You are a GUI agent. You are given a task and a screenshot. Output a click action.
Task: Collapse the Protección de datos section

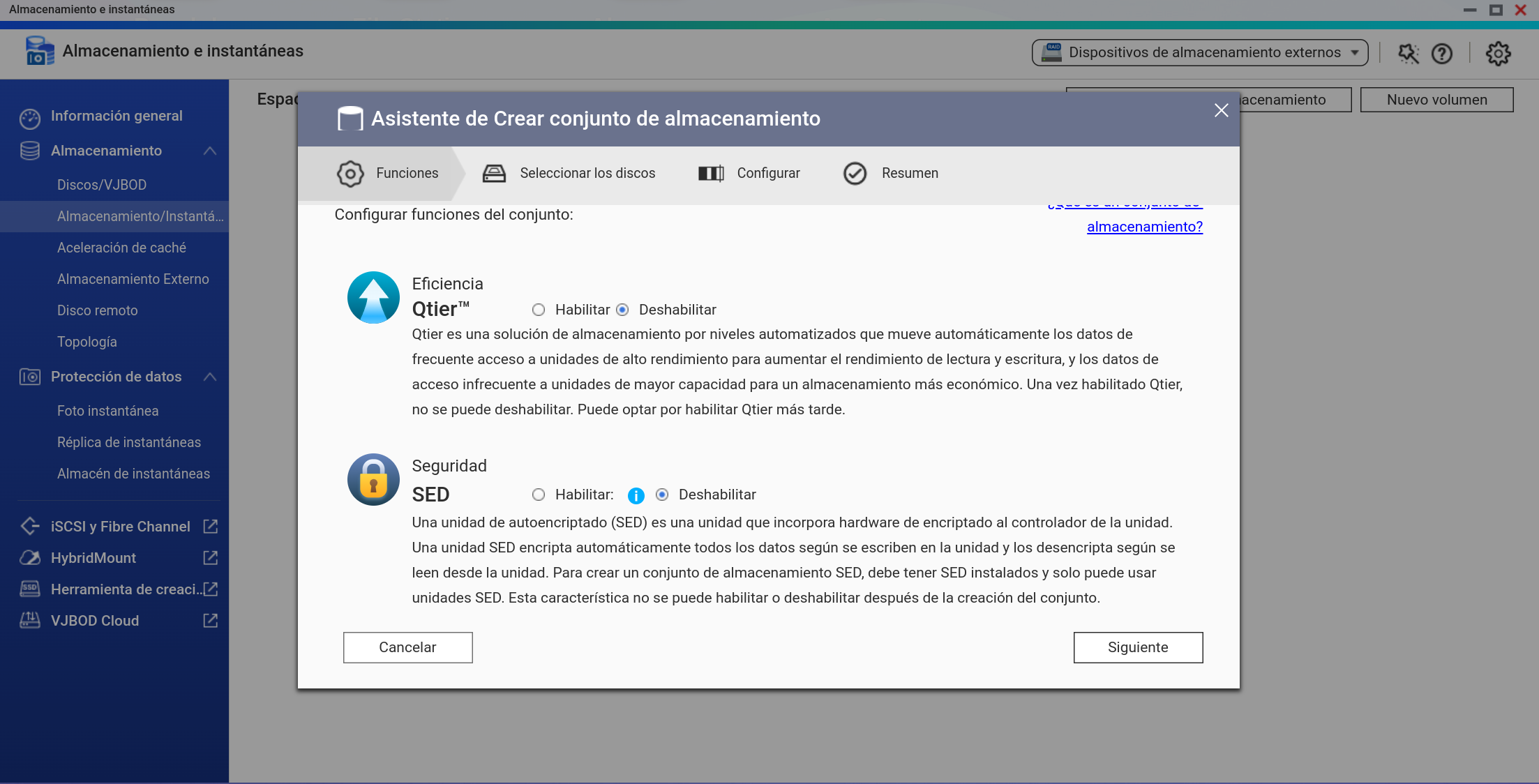[x=210, y=377]
